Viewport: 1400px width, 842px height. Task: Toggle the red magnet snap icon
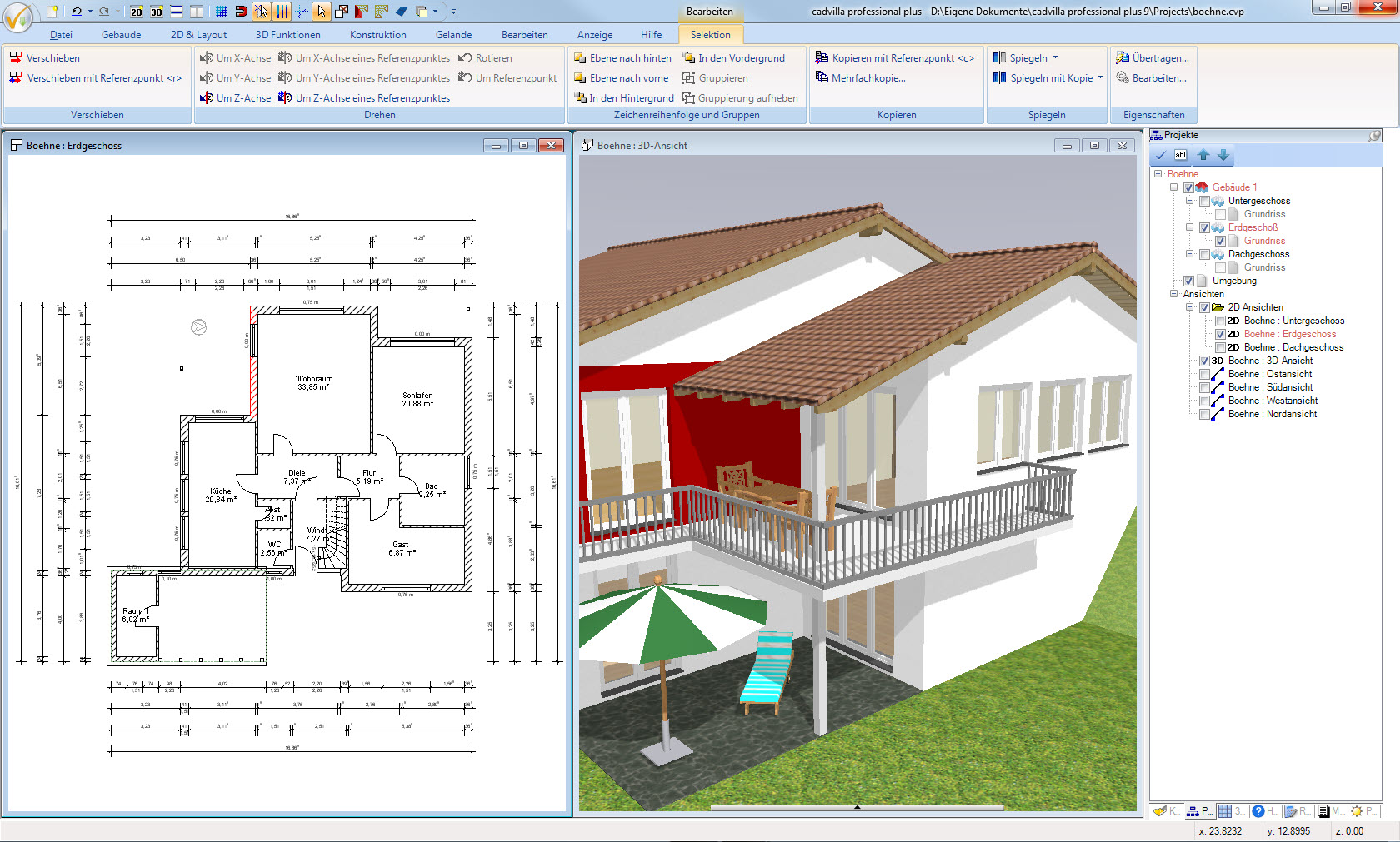pyautogui.click(x=242, y=12)
